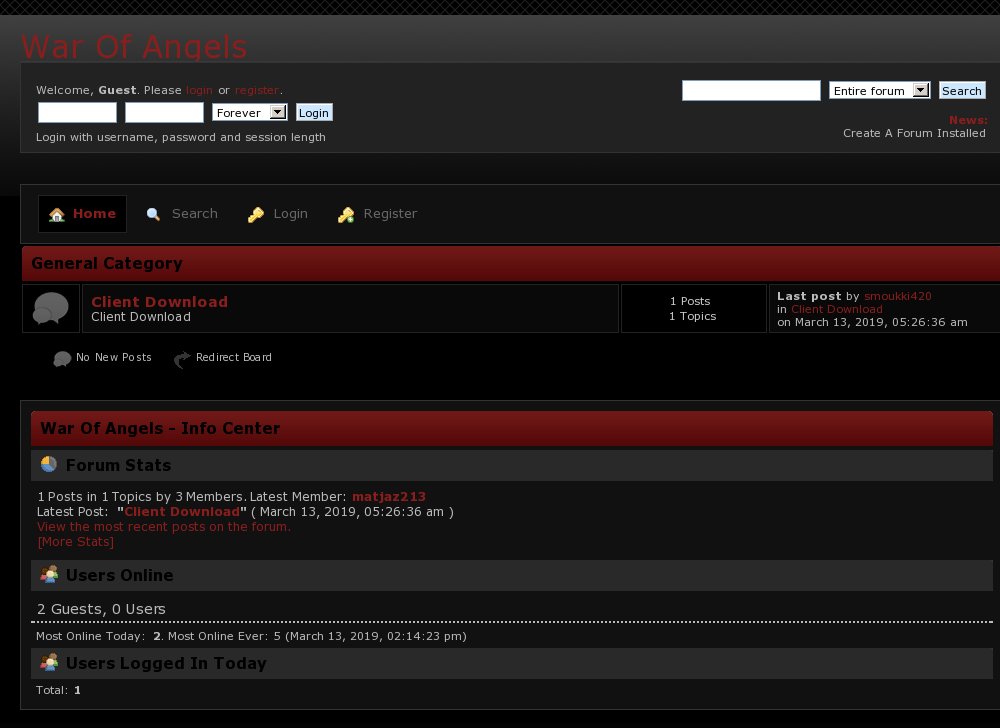Click the password input field
The width and height of the screenshot is (1000, 728).
(164, 113)
